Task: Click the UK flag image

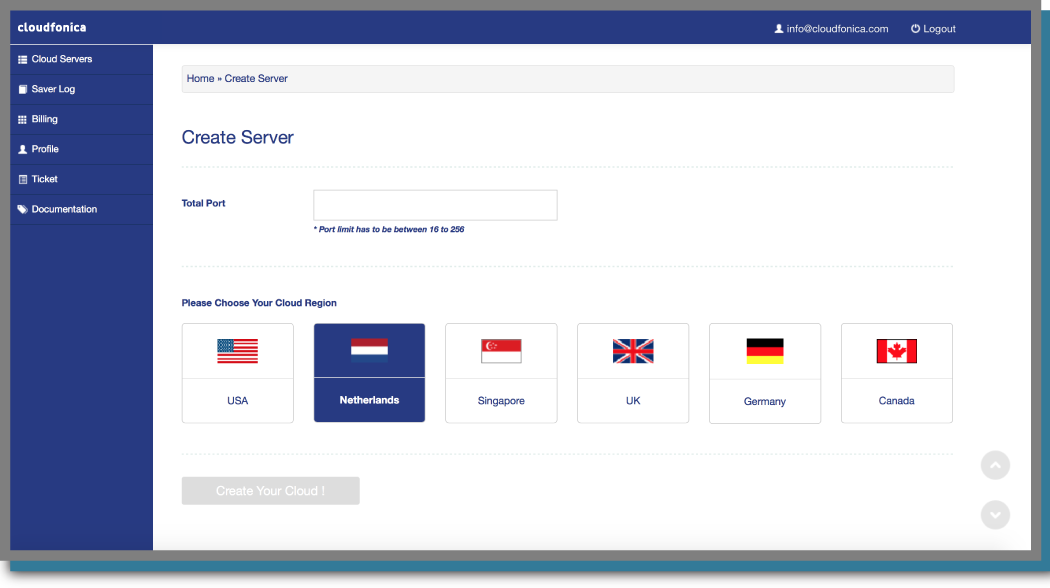Action: tap(633, 351)
